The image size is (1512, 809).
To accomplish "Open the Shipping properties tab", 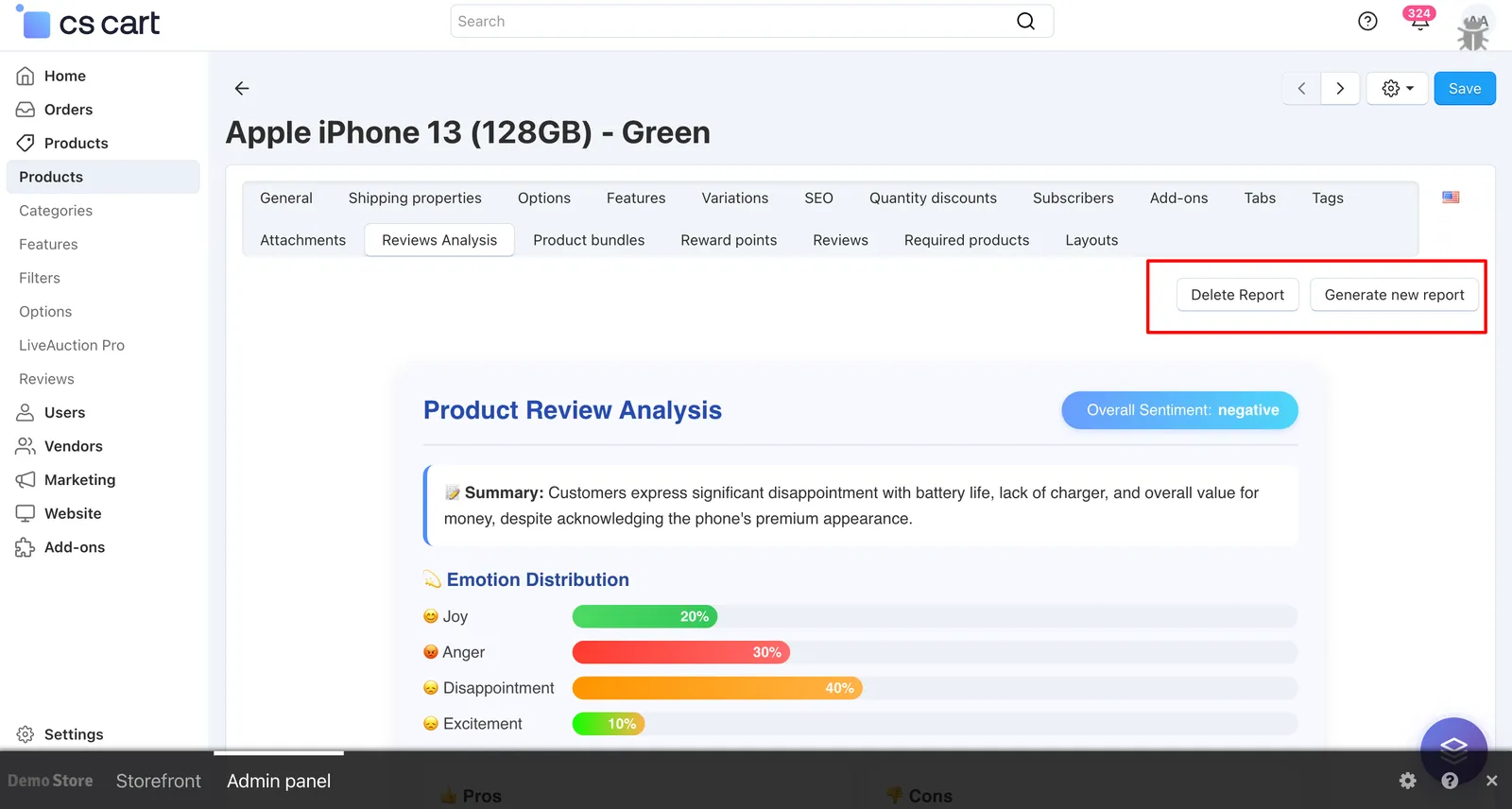I will pos(415,198).
